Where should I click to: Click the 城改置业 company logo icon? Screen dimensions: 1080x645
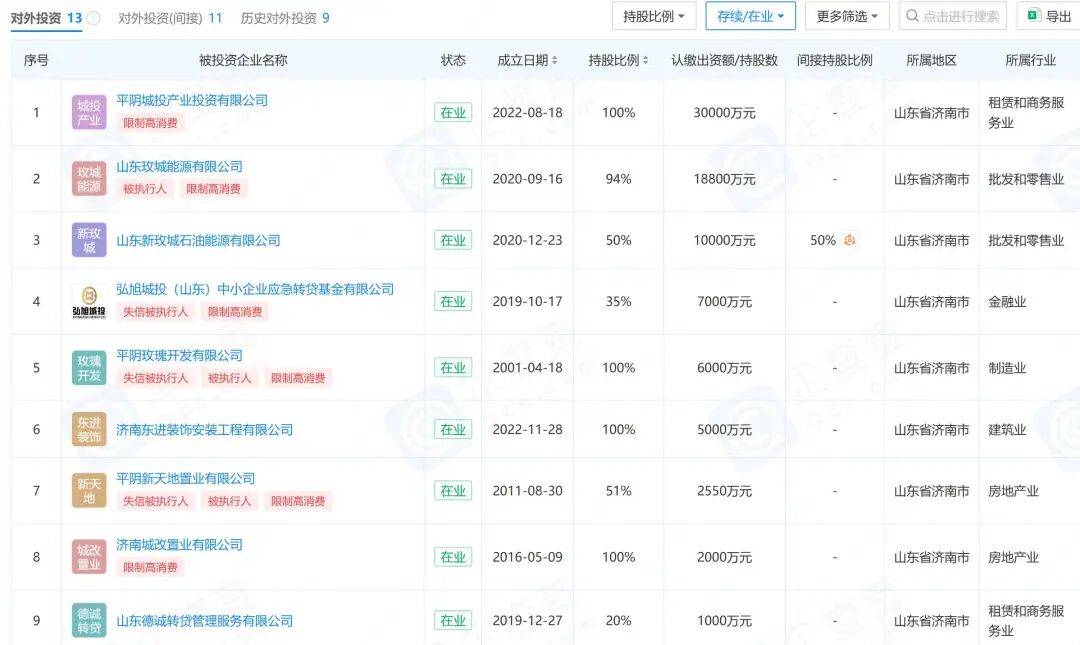tap(89, 557)
